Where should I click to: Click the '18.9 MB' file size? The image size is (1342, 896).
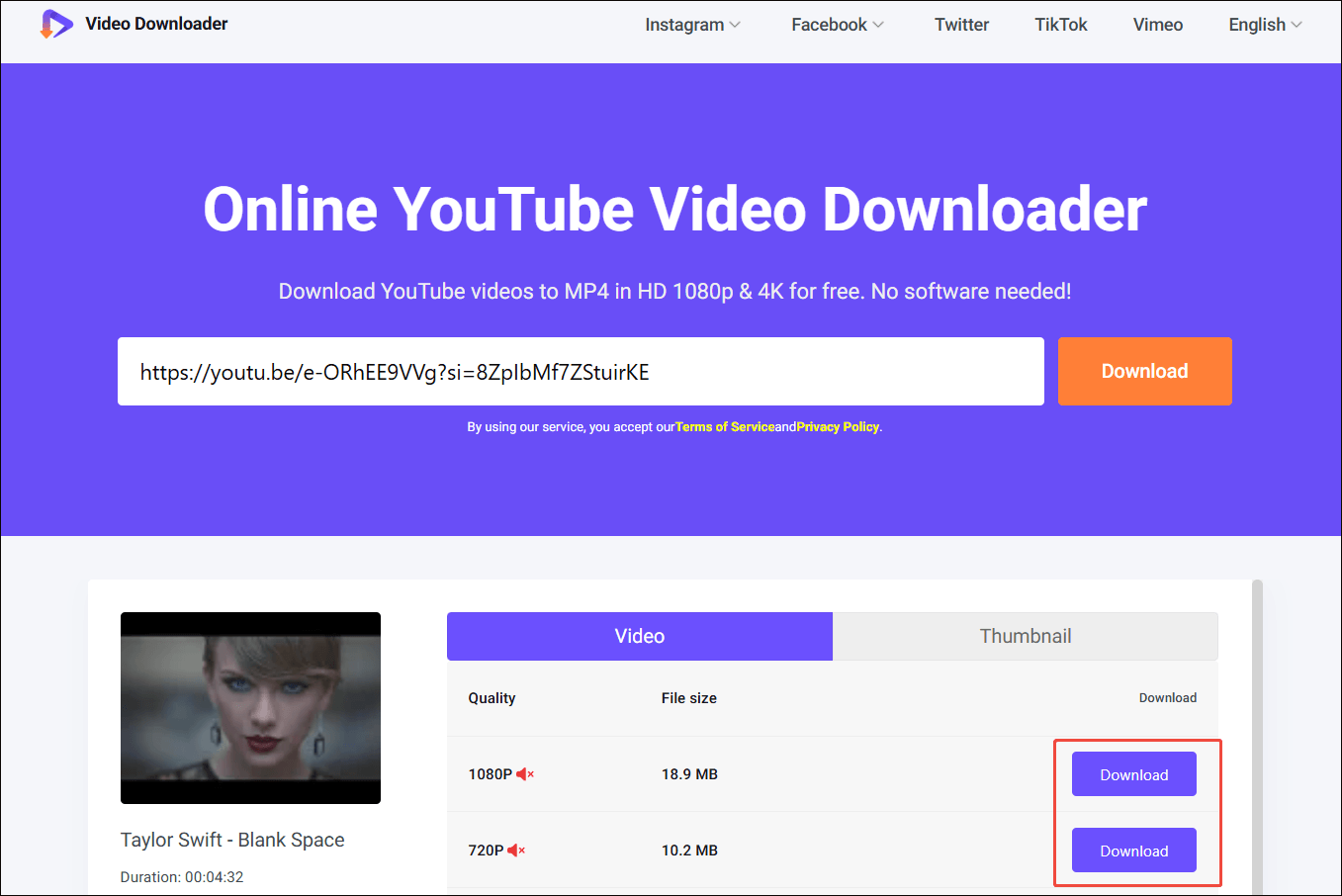click(689, 774)
